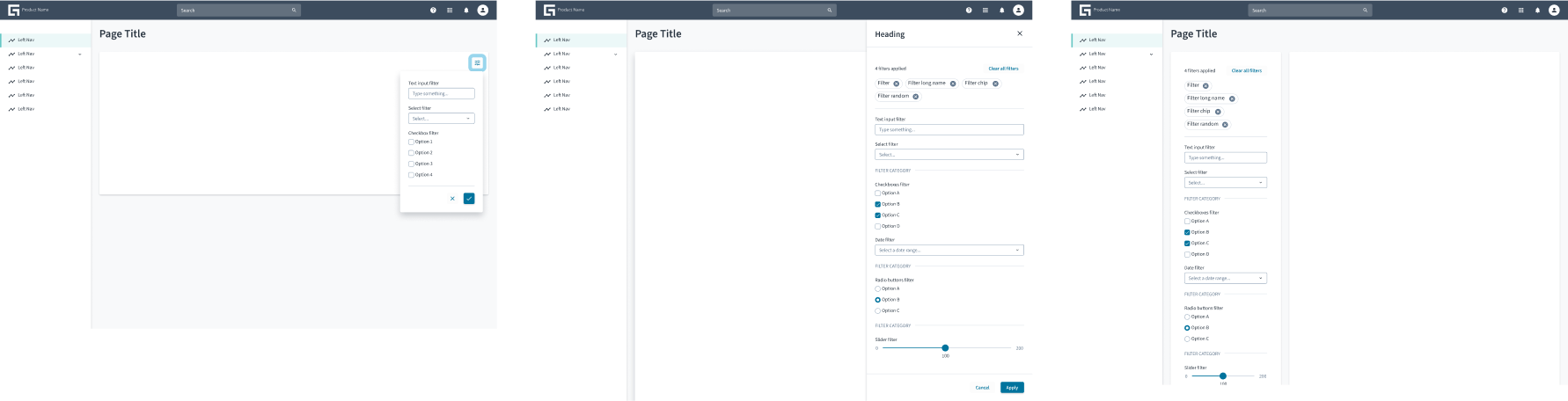Remove 'Filter long name' chip in right mockup
The width and height of the screenshot is (1568, 401).
[1232, 98]
